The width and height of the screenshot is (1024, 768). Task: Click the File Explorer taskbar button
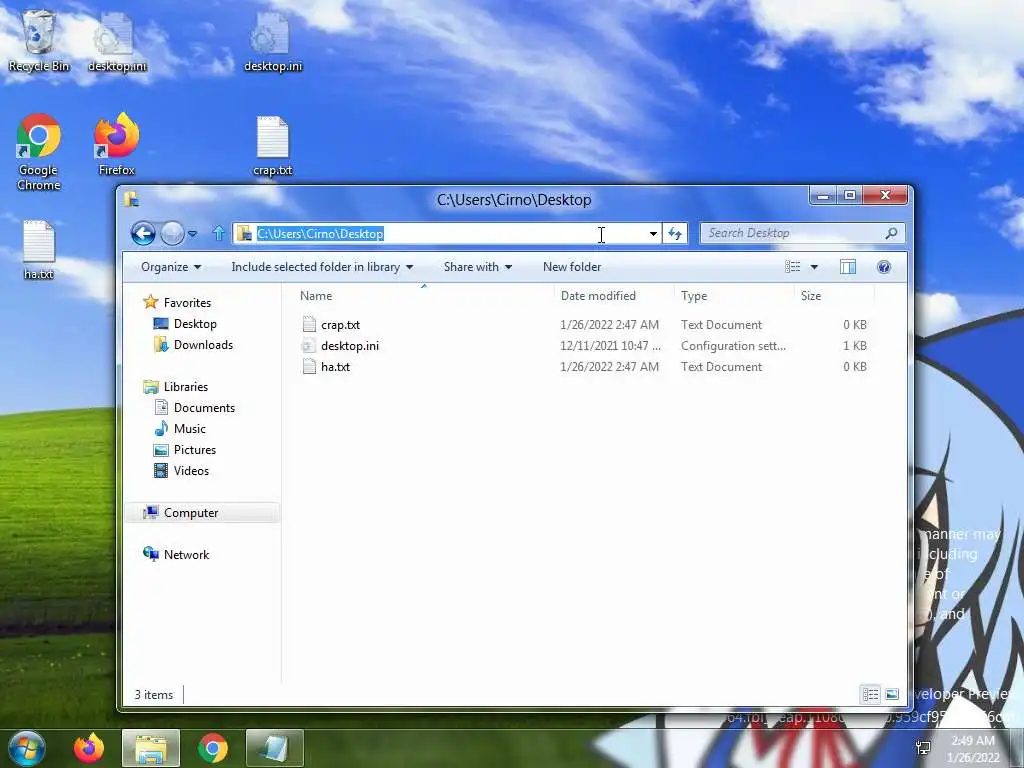point(150,748)
